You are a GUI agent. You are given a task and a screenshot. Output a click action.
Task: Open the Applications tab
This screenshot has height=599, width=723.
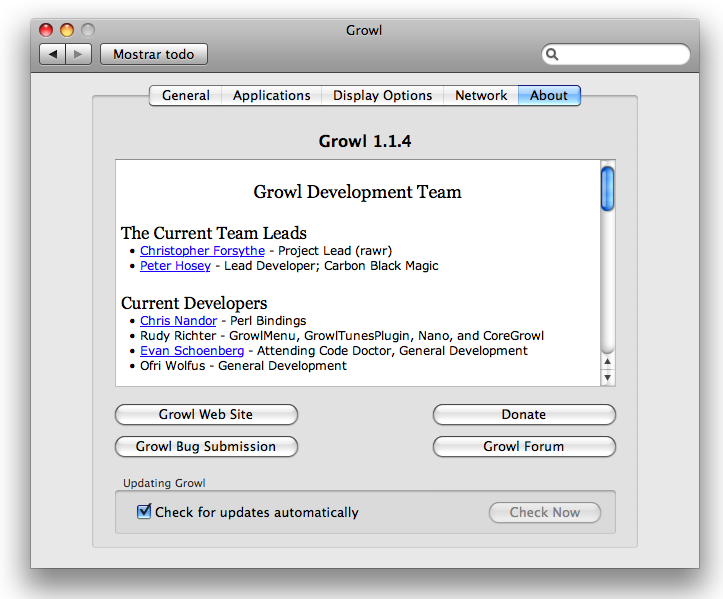[x=272, y=95]
